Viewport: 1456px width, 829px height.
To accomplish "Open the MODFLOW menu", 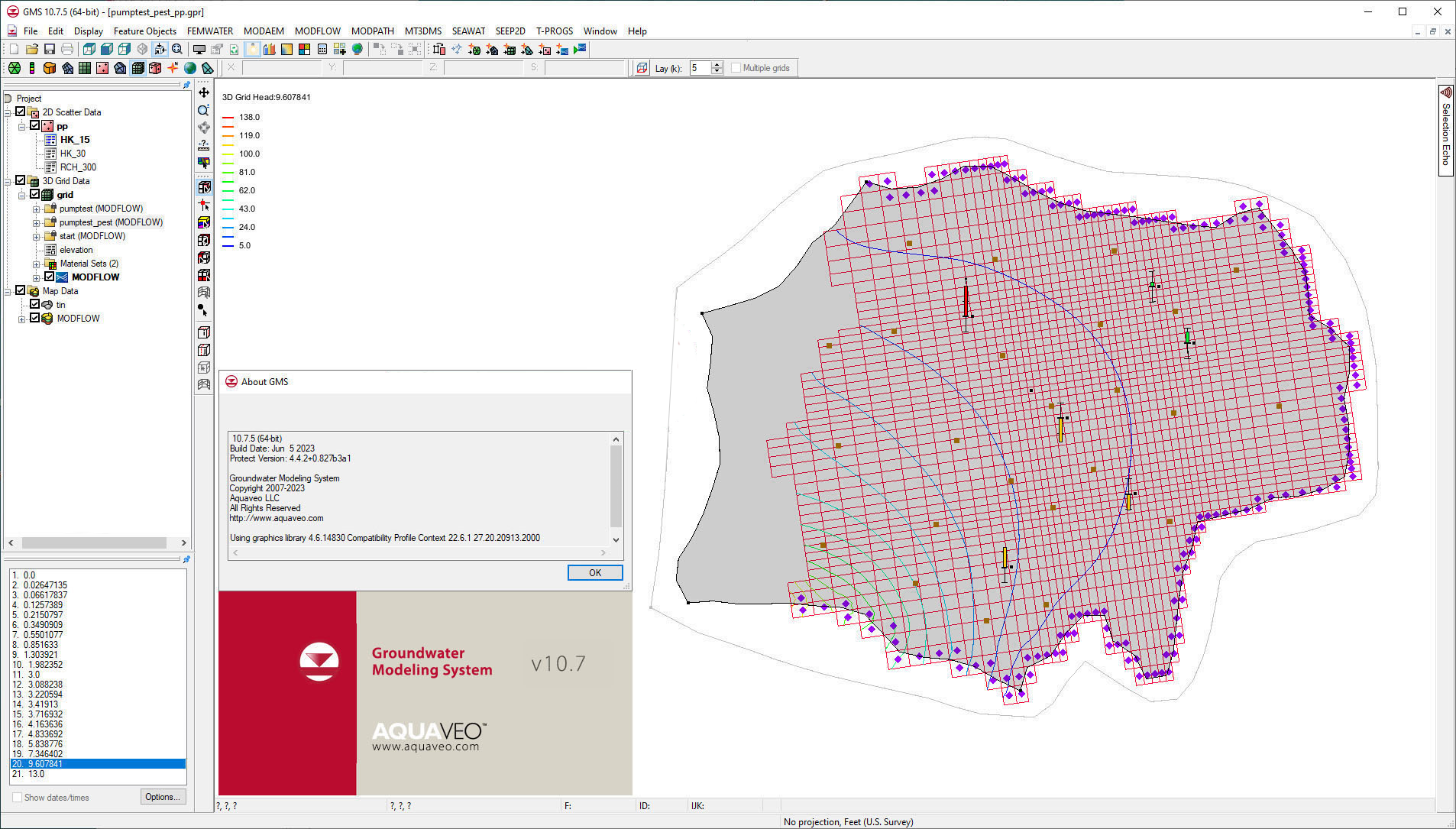I will [318, 31].
